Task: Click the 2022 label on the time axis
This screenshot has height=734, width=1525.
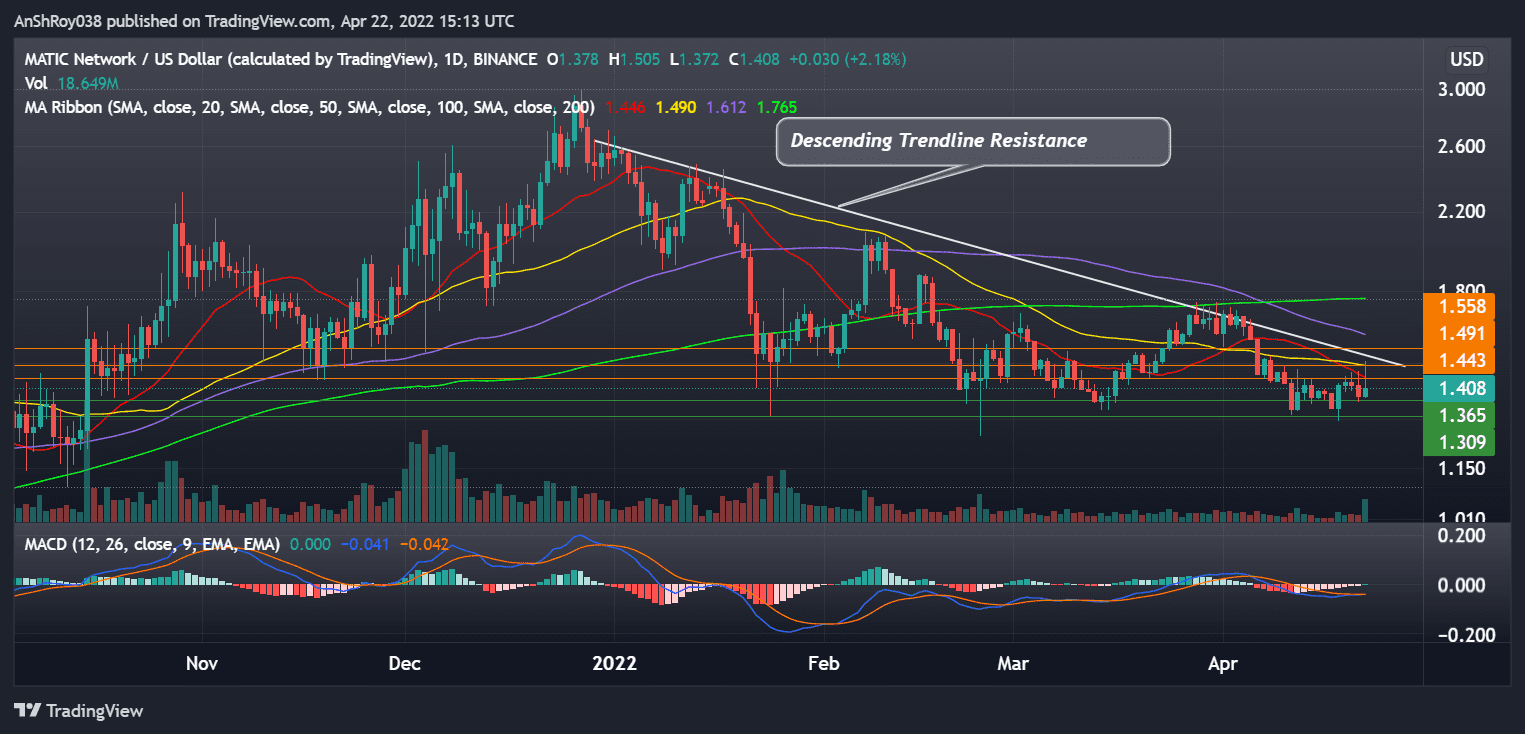Action: [x=615, y=663]
